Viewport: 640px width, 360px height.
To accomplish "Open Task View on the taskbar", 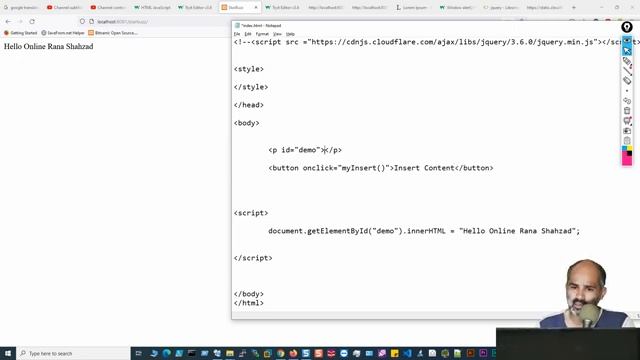I will 138,353.
